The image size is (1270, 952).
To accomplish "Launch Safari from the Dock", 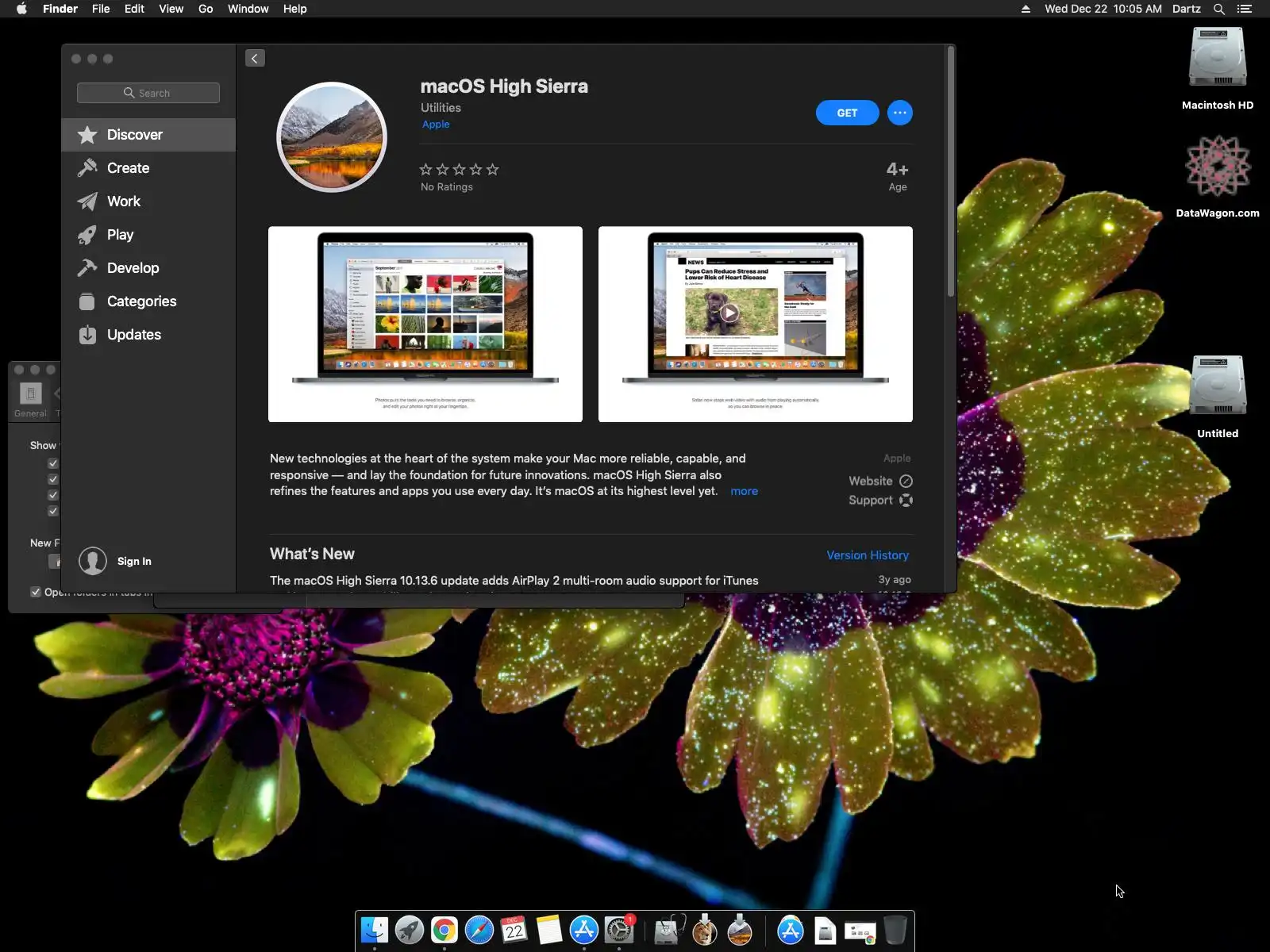I will (x=479, y=930).
